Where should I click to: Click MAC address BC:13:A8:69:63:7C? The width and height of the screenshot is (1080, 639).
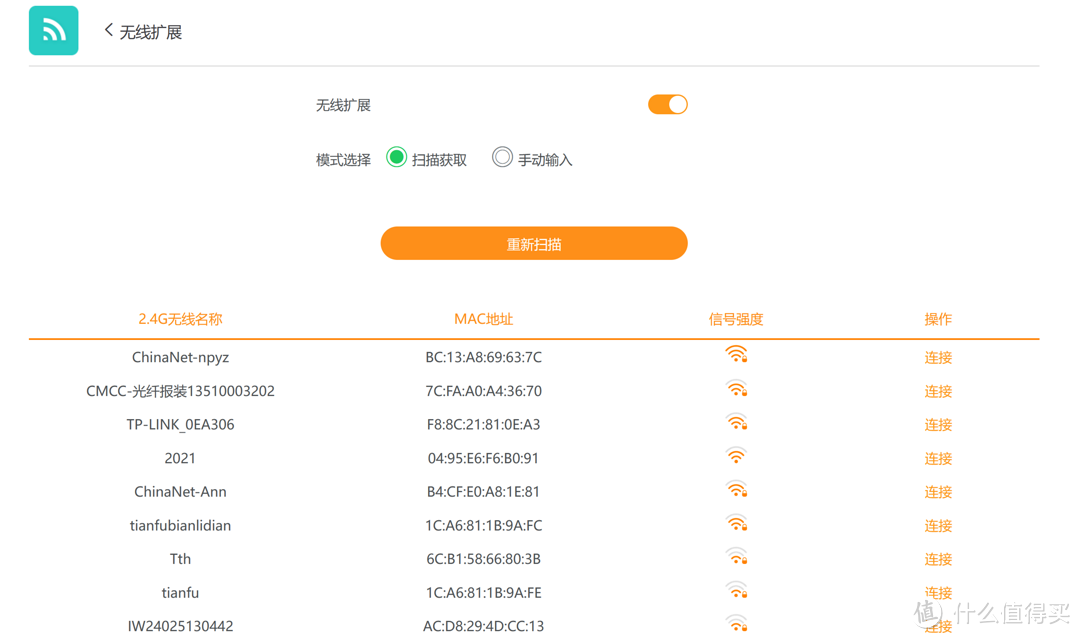click(483, 358)
